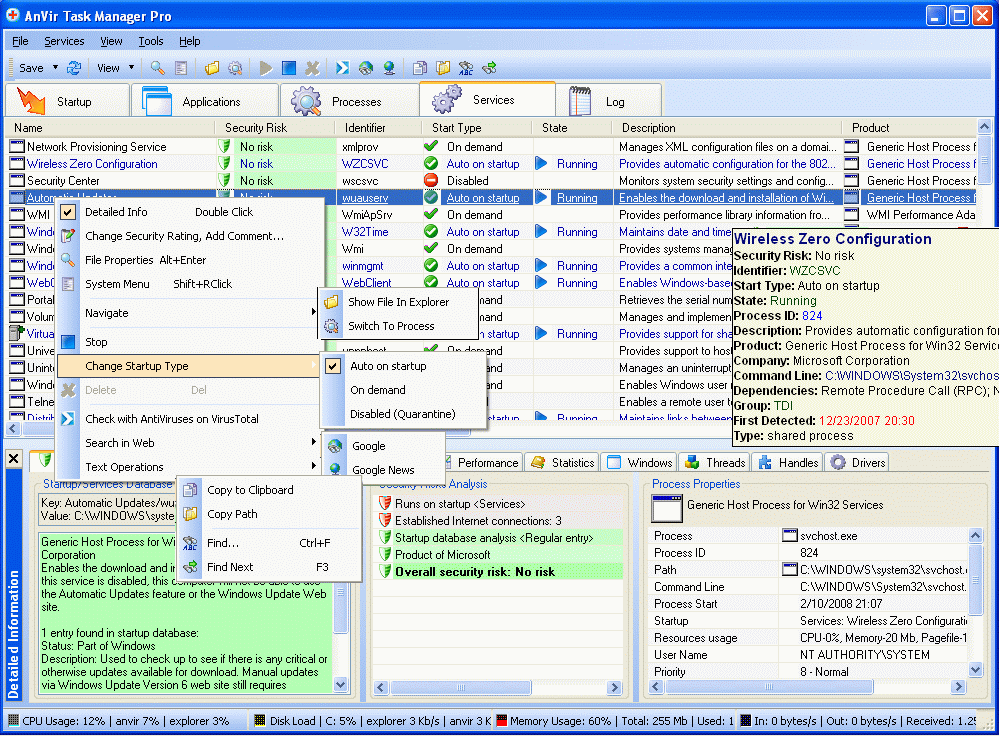Click the magnifier icon in the toolbar
This screenshot has width=999, height=736.
pos(158,68)
